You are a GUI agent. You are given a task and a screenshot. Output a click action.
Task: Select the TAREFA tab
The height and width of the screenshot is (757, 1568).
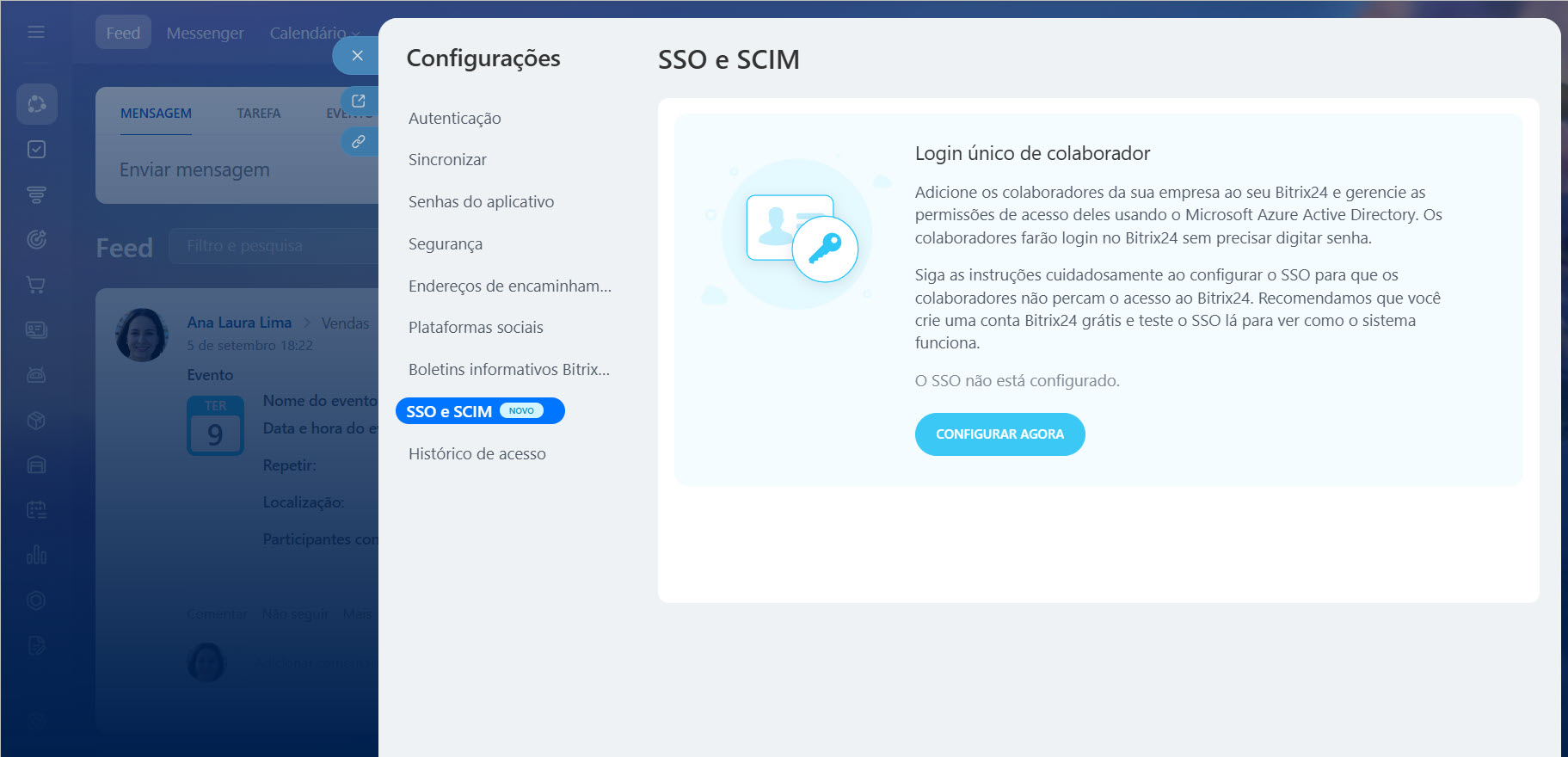pyautogui.click(x=259, y=114)
